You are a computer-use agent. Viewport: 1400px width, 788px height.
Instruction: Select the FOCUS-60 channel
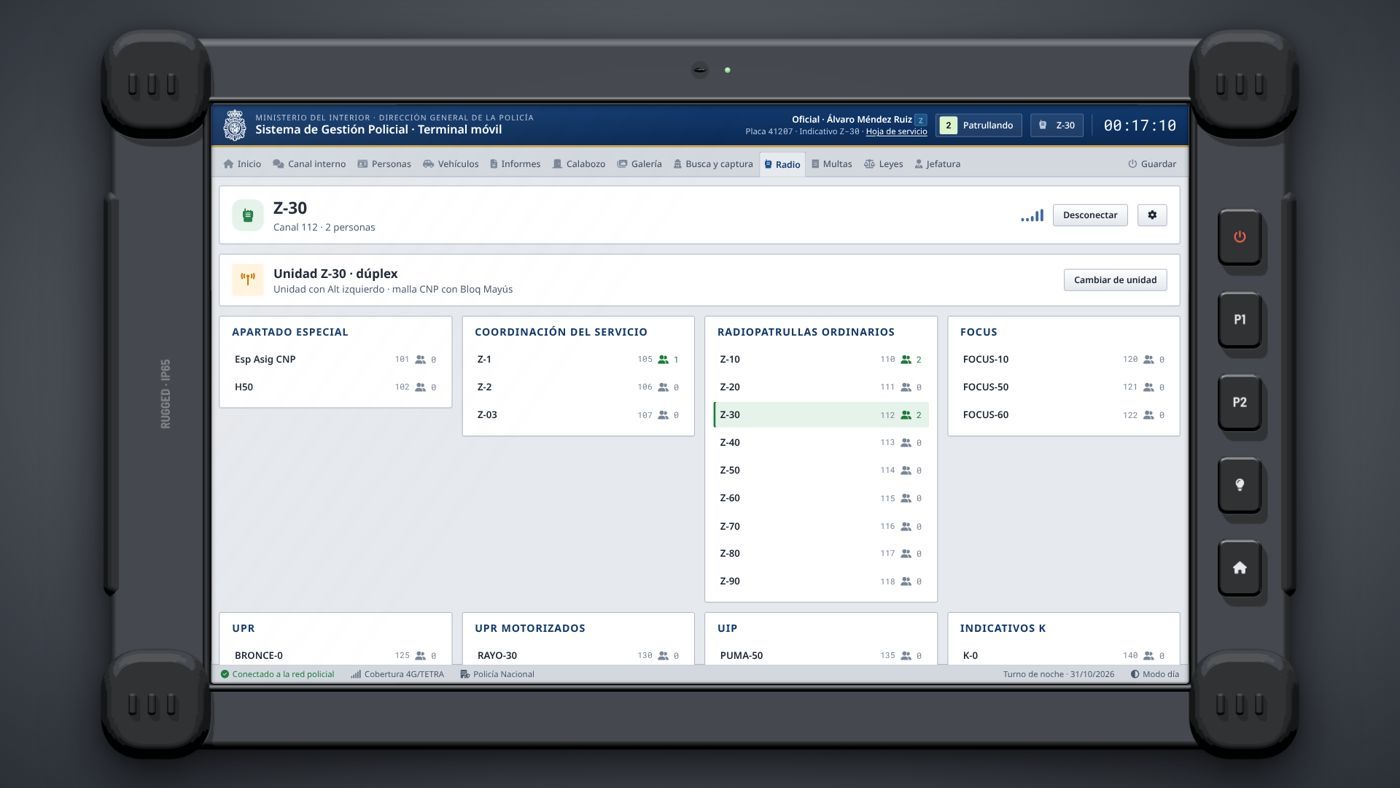coord(1064,415)
